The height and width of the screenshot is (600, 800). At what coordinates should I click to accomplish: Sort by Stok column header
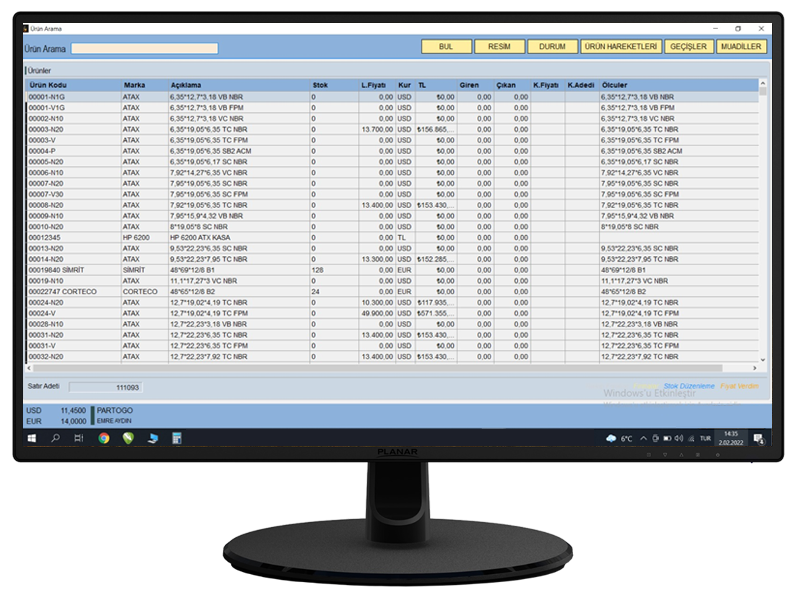[334, 85]
